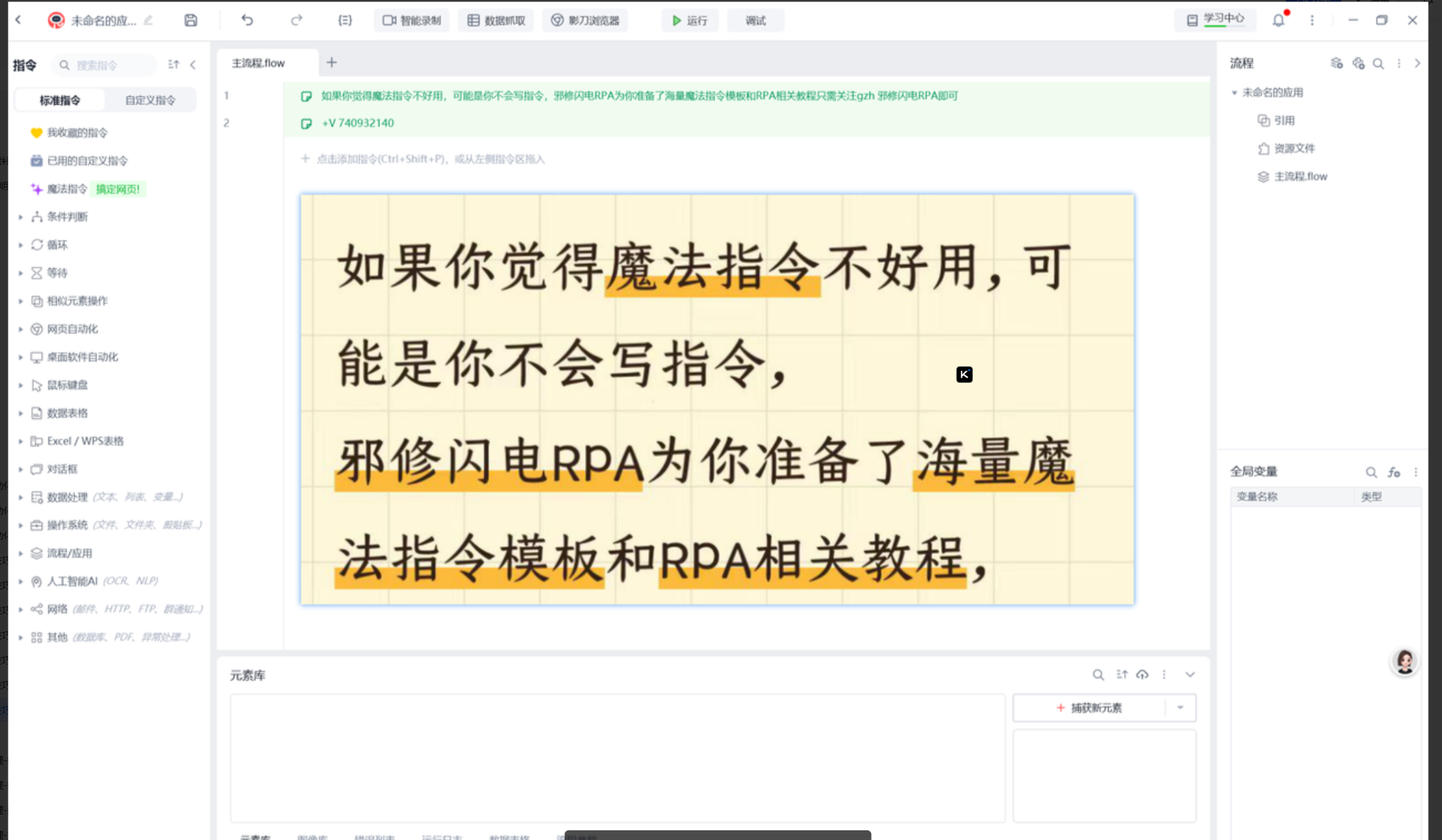Launch the 影刀浏览器 browser
1442x840 pixels.
coord(584,20)
